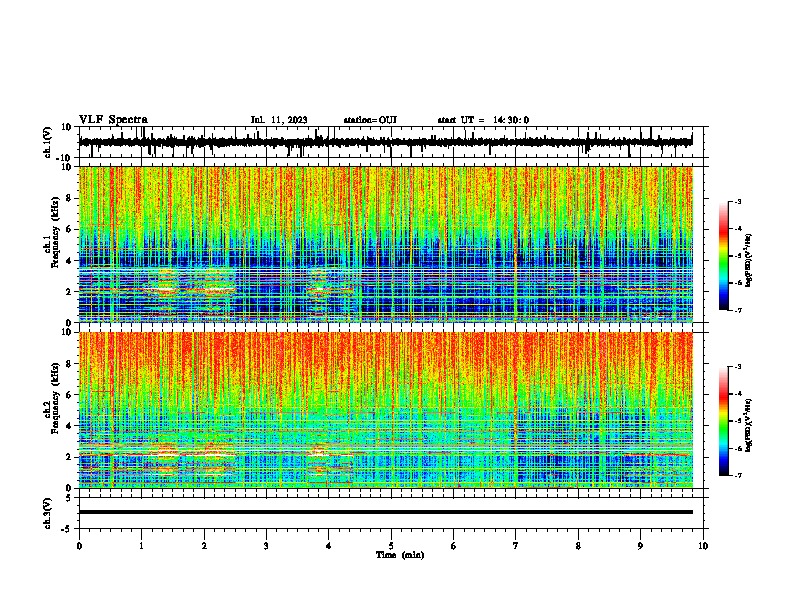Click the 4 kHz tick label on ch.1 axis
This screenshot has width=792, height=612.
click(x=70, y=261)
